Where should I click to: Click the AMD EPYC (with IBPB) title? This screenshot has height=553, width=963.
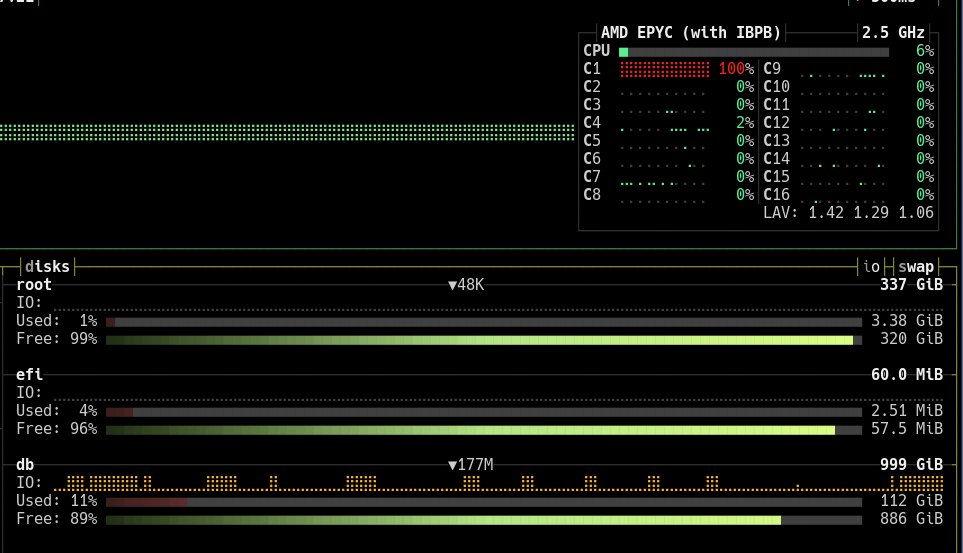coord(691,33)
